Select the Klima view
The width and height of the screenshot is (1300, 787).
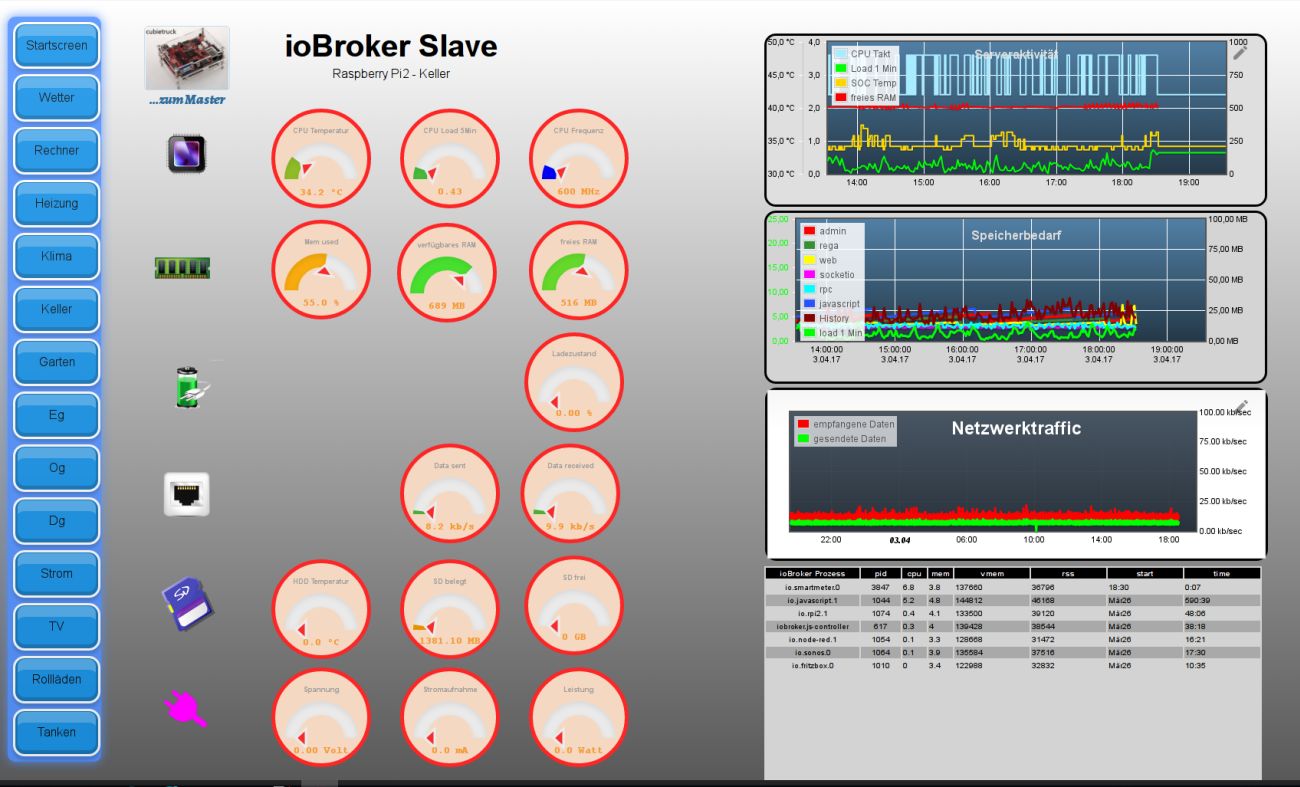coord(57,257)
